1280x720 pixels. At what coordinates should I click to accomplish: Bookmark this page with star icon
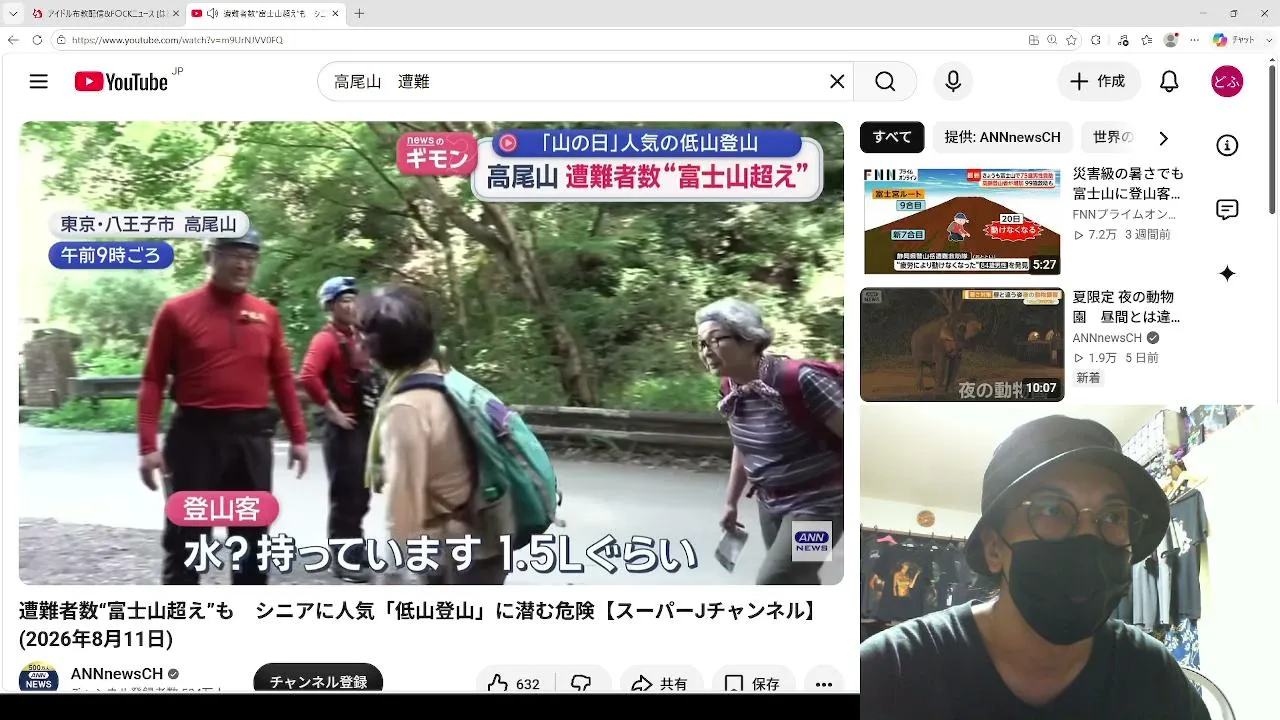tap(1071, 40)
